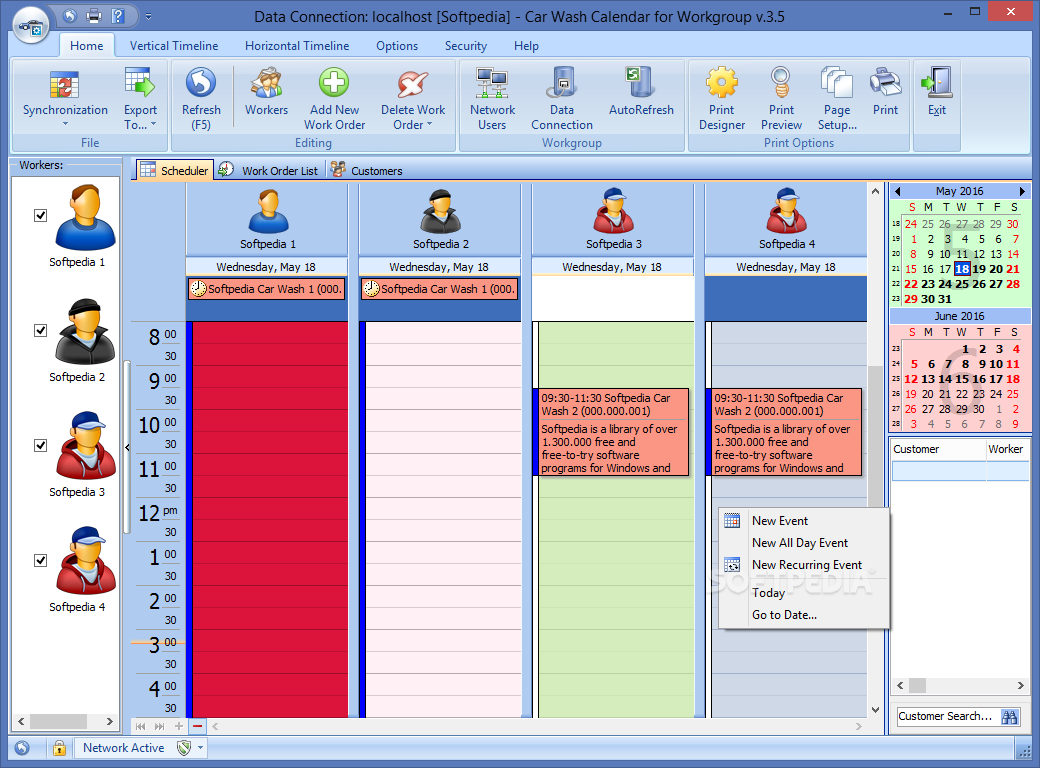The width and height of the screenshot is (1040, 768).
Task: Click quick access refresh icon in title bar
Action: coord(70,15)
